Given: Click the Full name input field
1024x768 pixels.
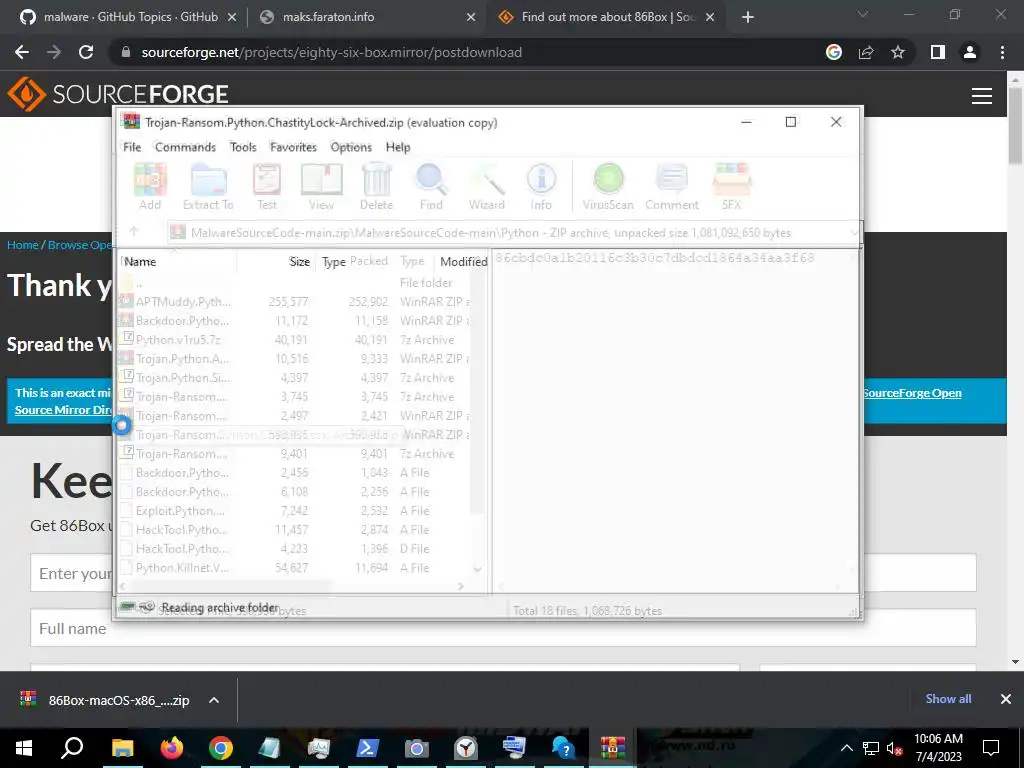Looking at the screenshot, I should (503, 628).
